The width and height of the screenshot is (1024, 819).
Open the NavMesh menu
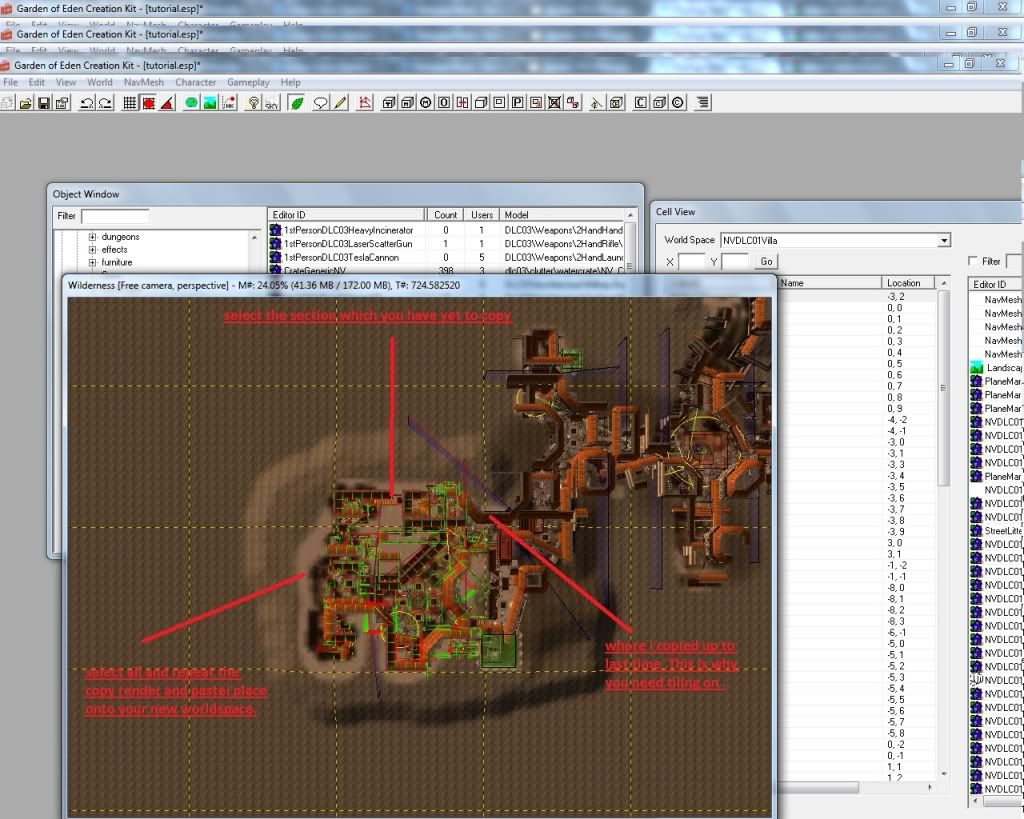pos(144,82)
